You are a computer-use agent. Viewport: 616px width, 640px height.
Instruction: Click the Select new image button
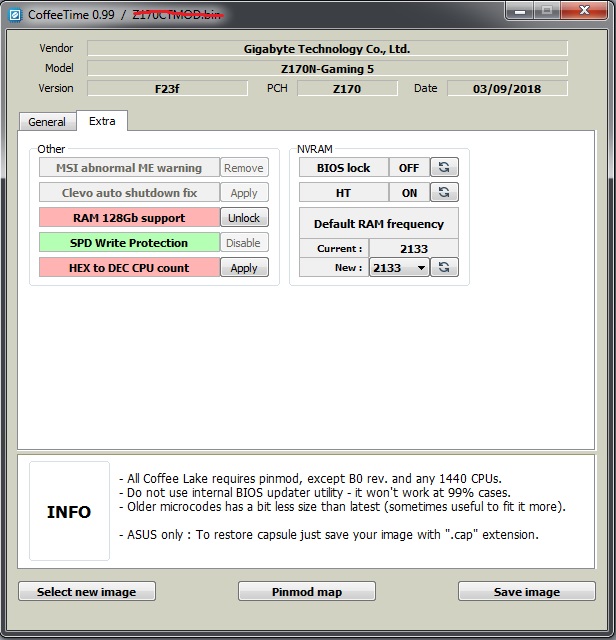click(87, 591)
